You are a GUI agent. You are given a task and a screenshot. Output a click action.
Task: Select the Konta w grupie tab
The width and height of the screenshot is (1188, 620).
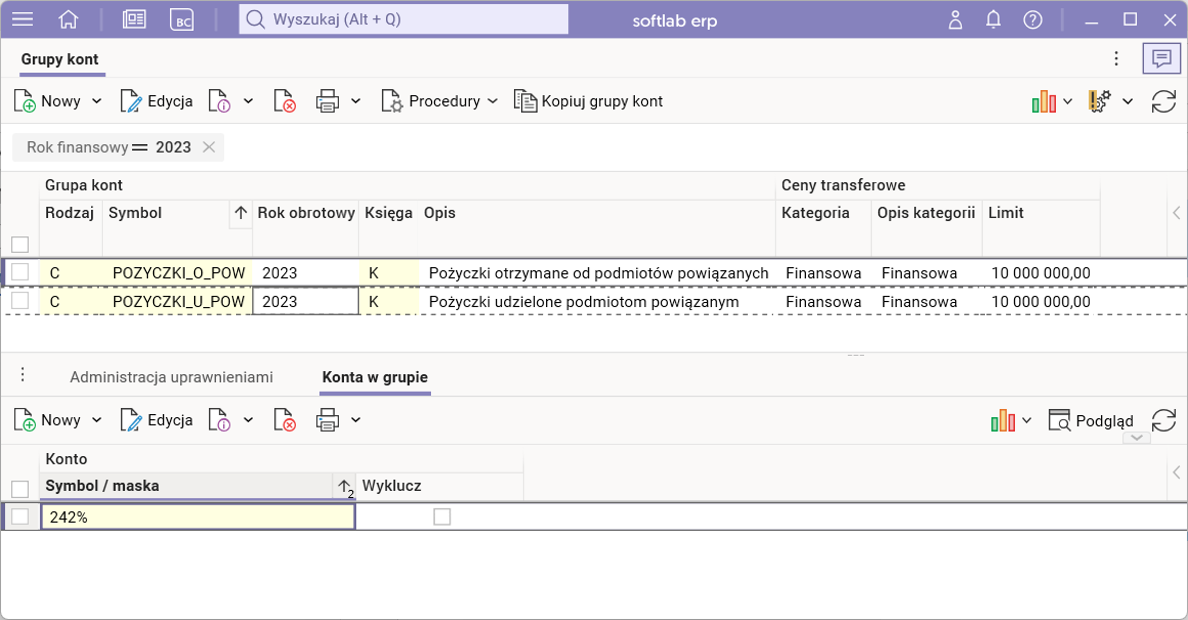(374, 377)
